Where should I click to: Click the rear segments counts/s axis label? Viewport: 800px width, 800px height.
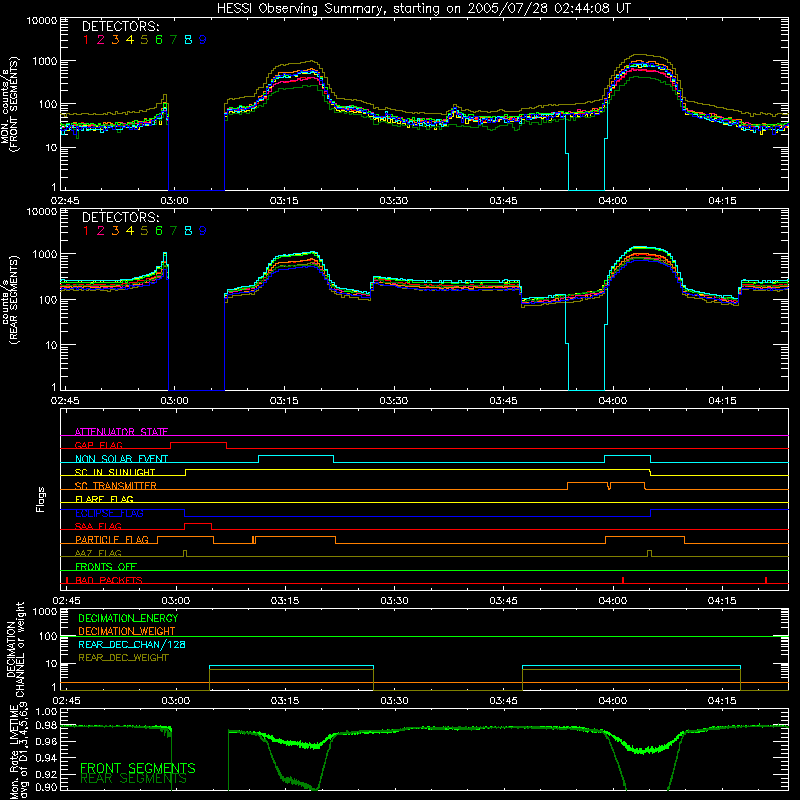9,300
